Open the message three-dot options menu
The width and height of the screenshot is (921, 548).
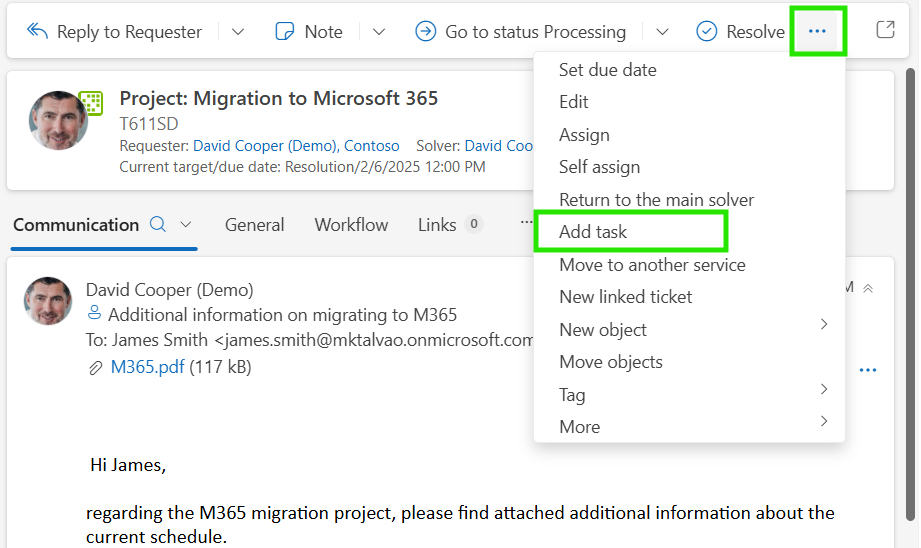tap(868, 370)
